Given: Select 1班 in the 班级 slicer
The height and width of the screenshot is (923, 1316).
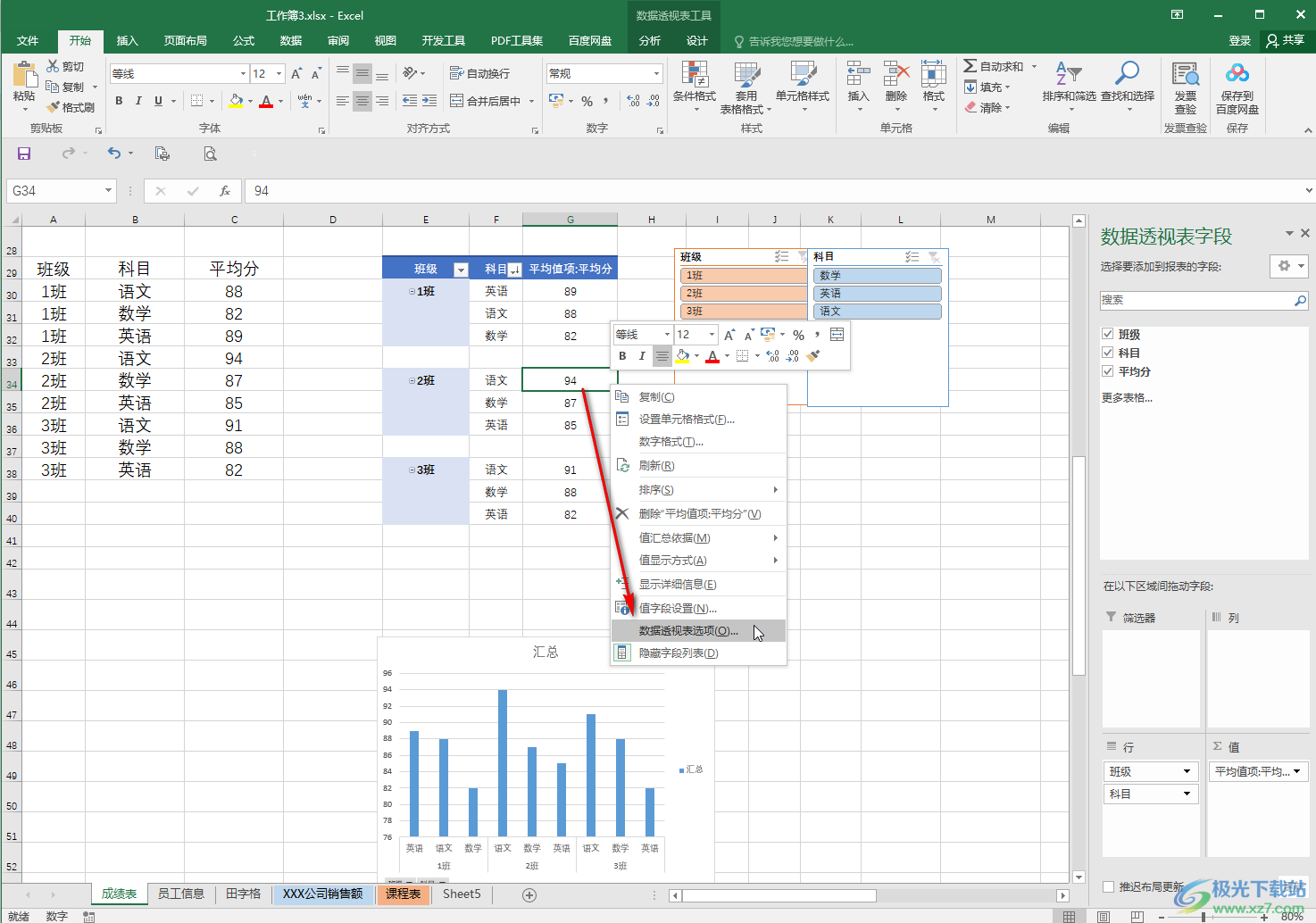Looking at the screenshot, I should [743, 275].
